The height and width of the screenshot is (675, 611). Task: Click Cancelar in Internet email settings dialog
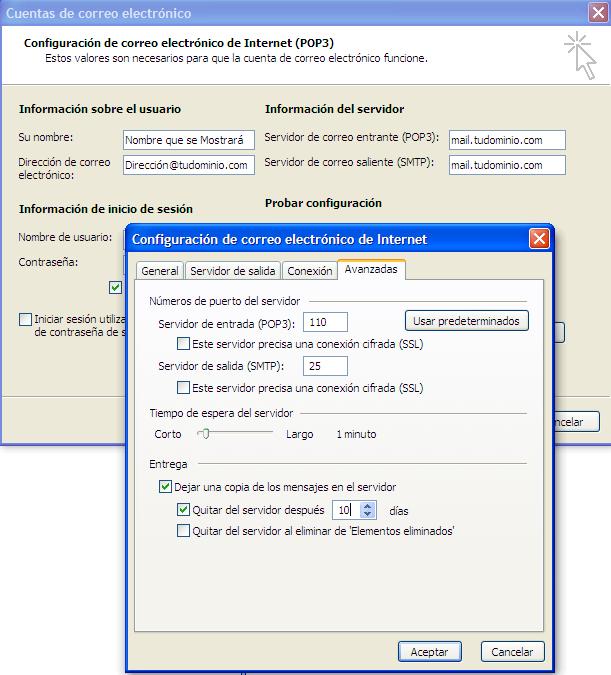click(512, 652)
